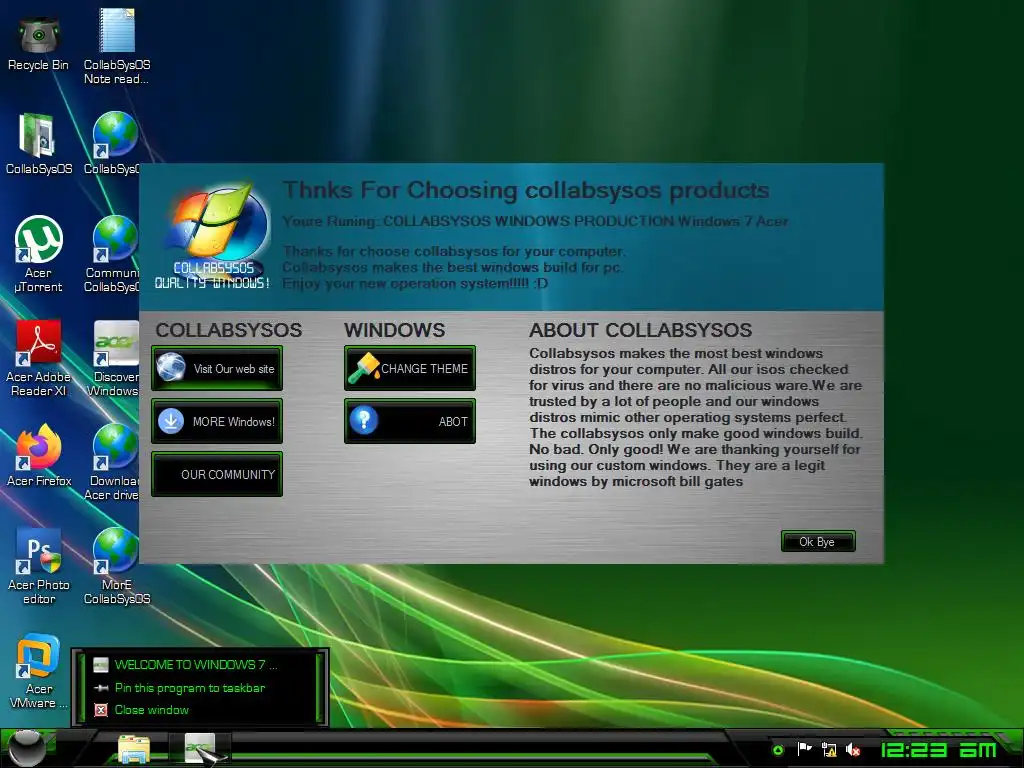Image resolution: width=1024 pixels, height=768 pixels.
Task: Click the 'Youre Runing: COLLABSYSOS WINDOWS PRODUCTION' line
Action: [535, 221]
